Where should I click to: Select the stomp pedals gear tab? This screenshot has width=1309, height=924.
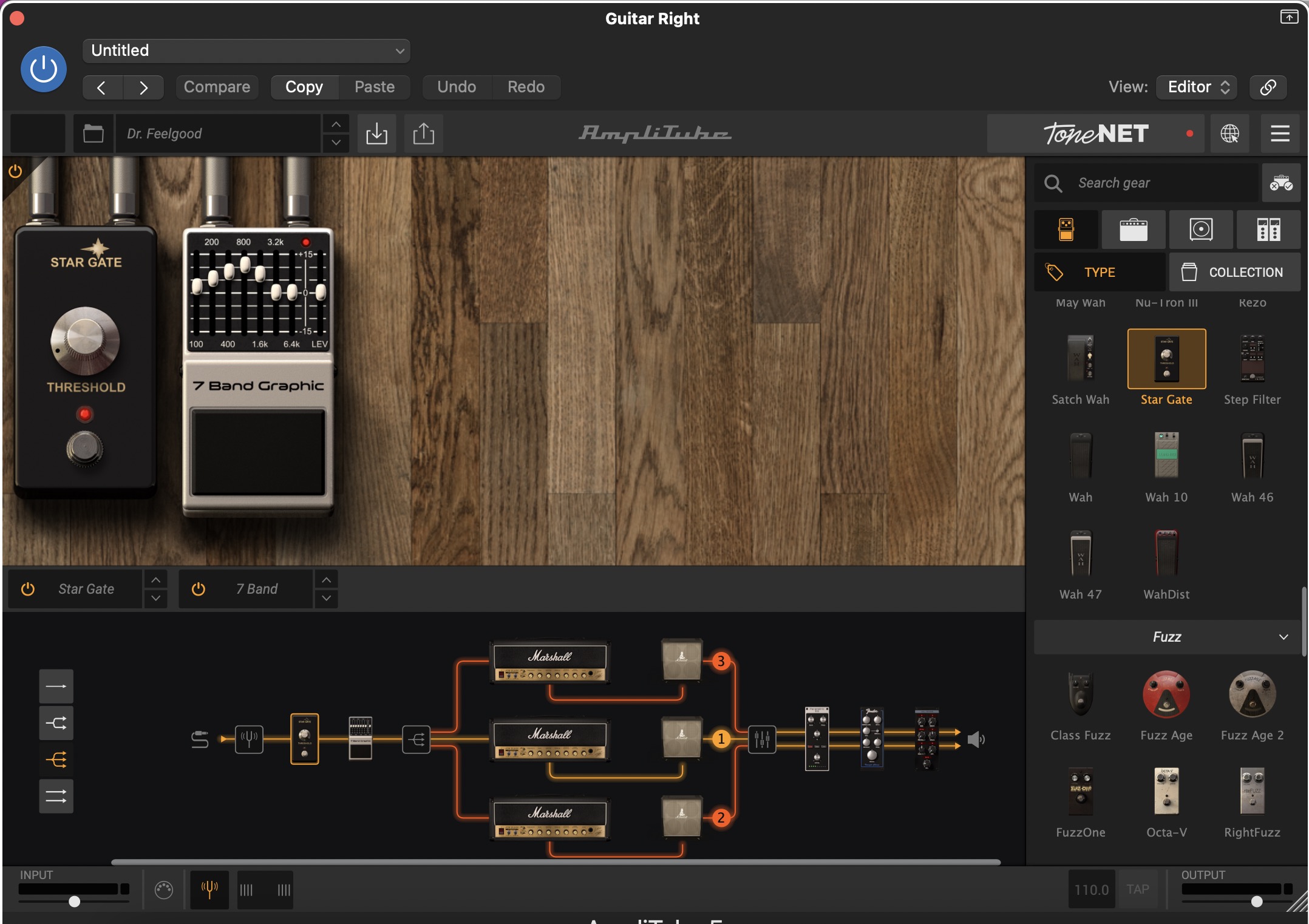(1066, 229)
